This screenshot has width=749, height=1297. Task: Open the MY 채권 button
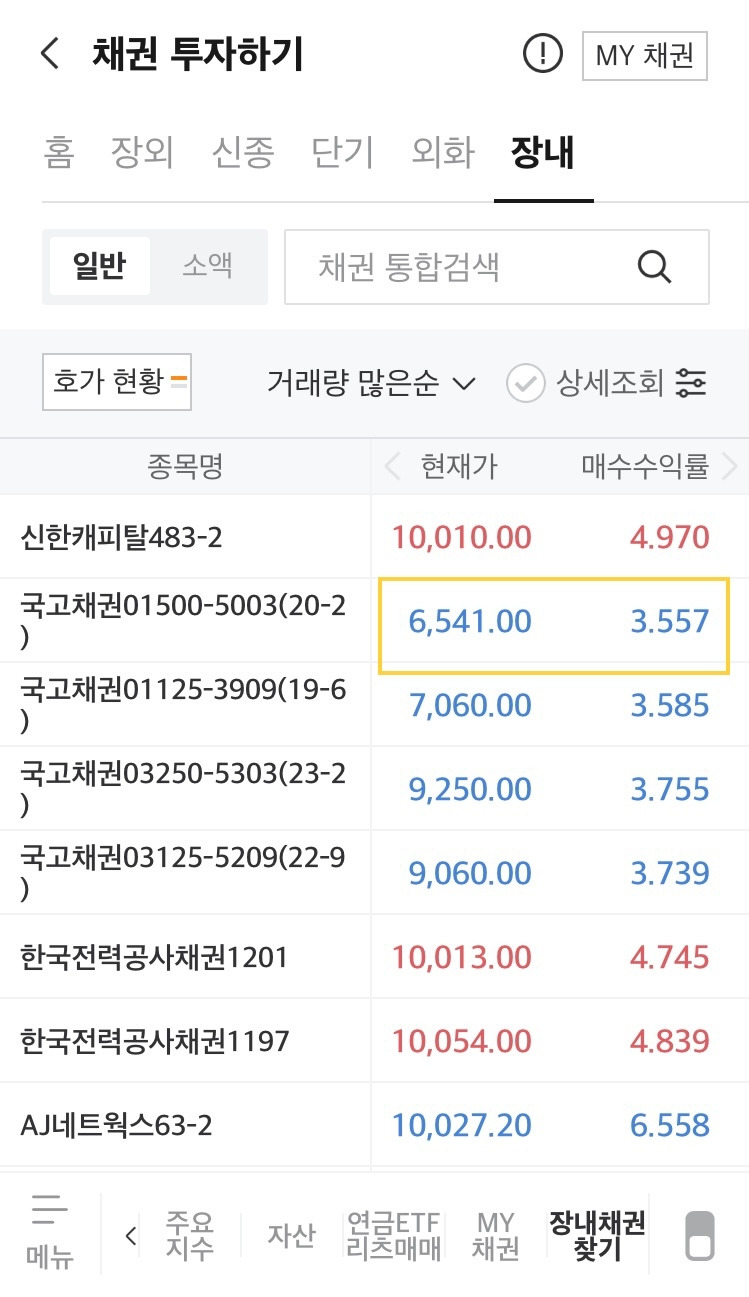pyautogui.click(x=645, y=55)
